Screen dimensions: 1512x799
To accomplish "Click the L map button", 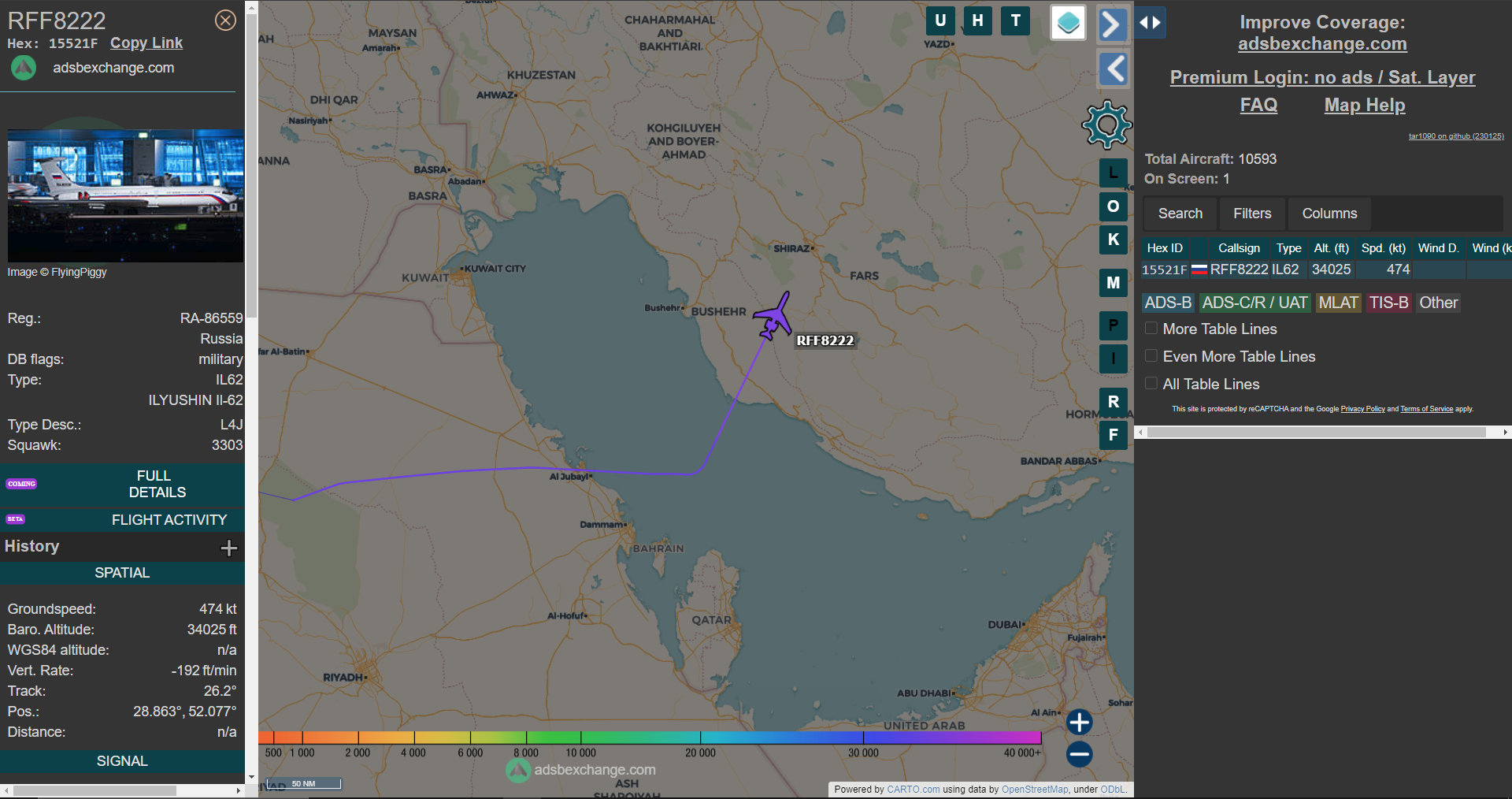I will point(1113,173).
